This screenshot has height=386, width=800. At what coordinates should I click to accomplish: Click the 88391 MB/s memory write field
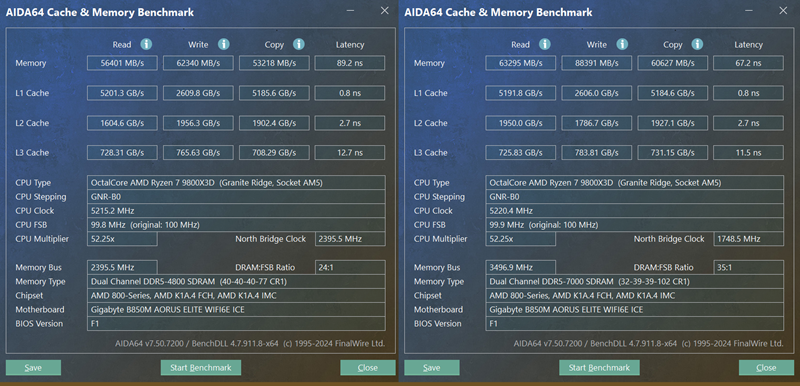[x=596, y=63]
